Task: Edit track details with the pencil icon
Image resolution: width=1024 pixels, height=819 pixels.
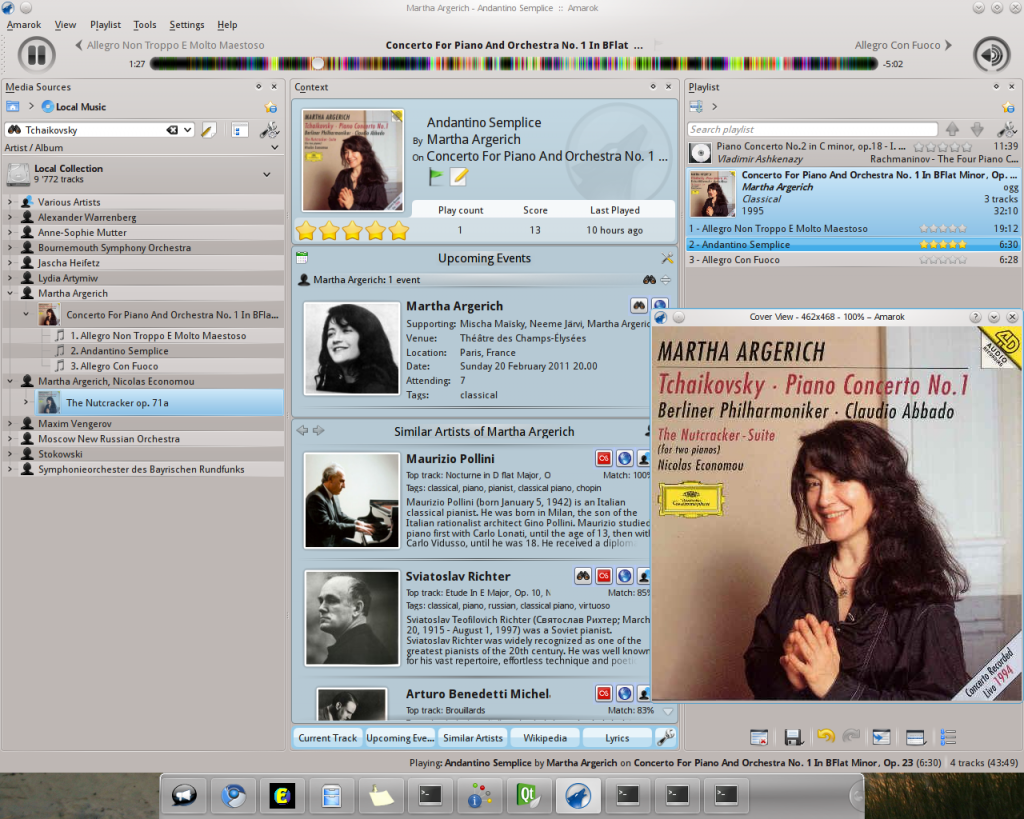Action: click(x=459, y=176)
